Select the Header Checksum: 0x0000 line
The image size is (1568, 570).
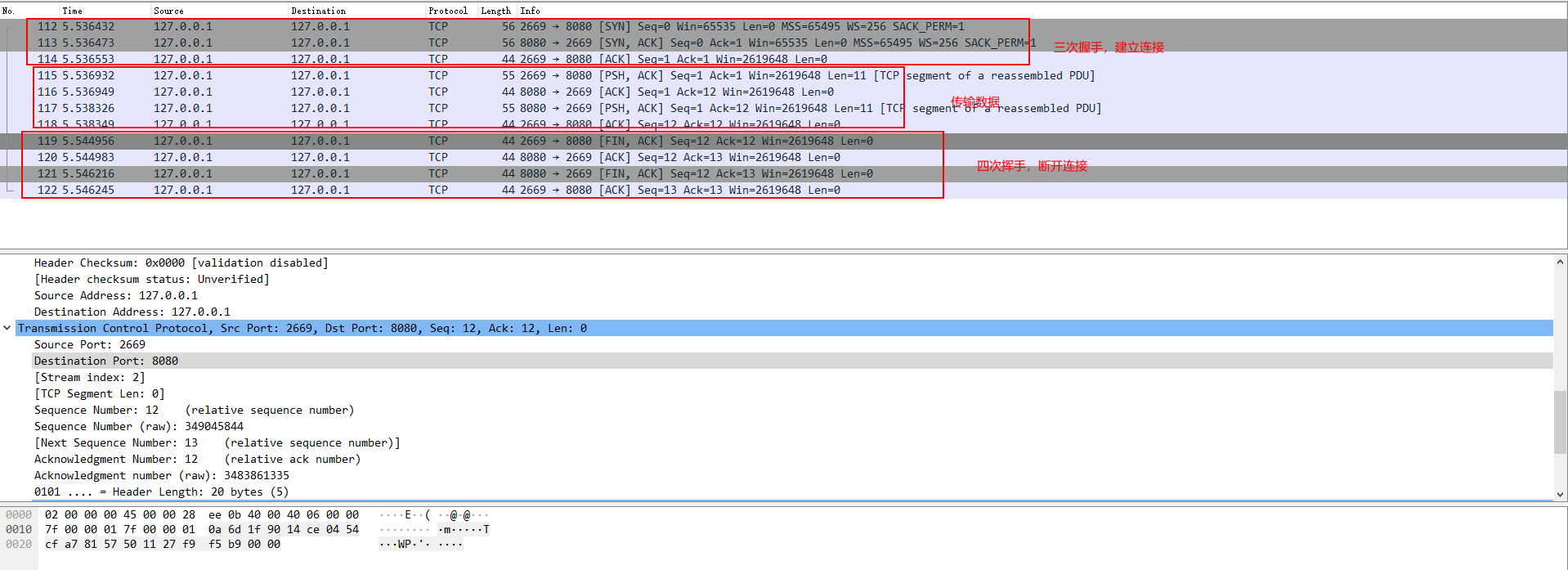coord(181,263)
